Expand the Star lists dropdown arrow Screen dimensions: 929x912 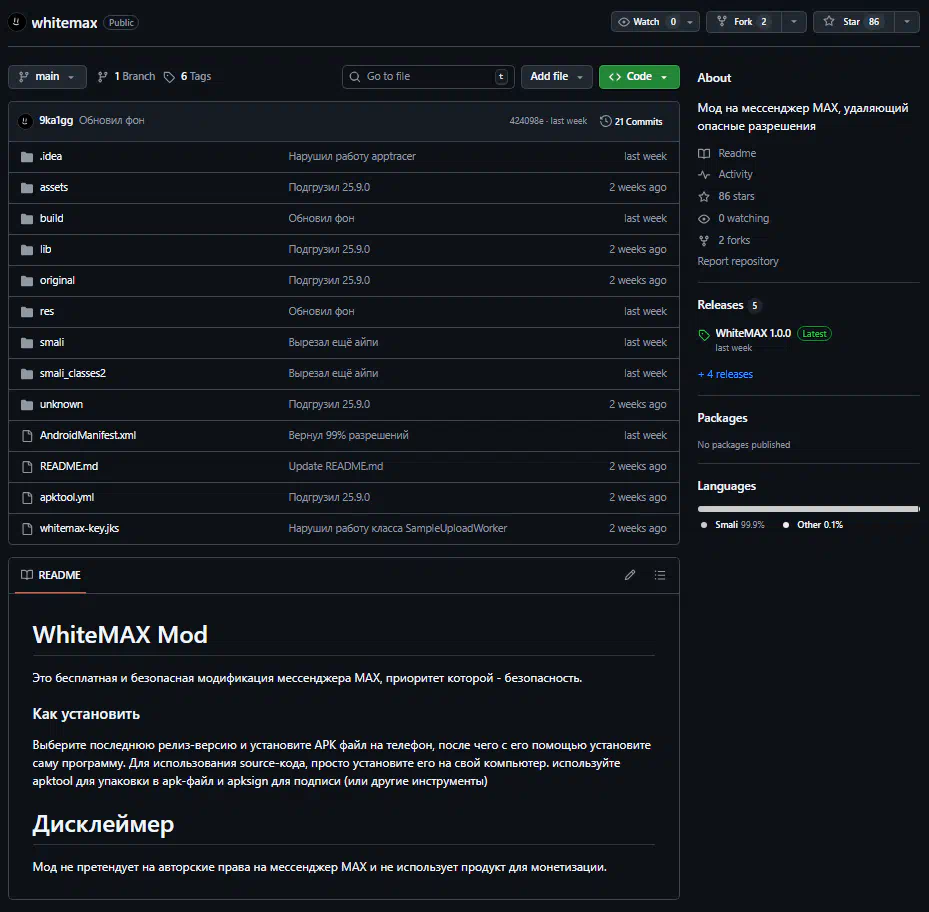[906, 22]
